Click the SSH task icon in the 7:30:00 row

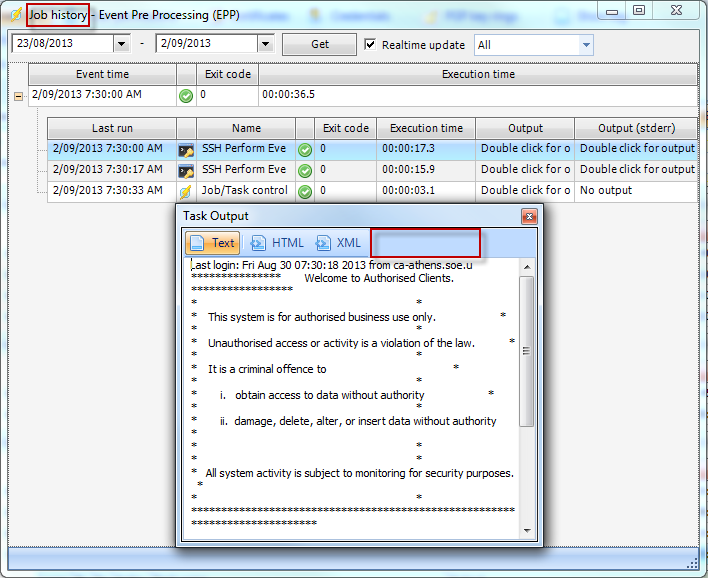pos(186,149)
